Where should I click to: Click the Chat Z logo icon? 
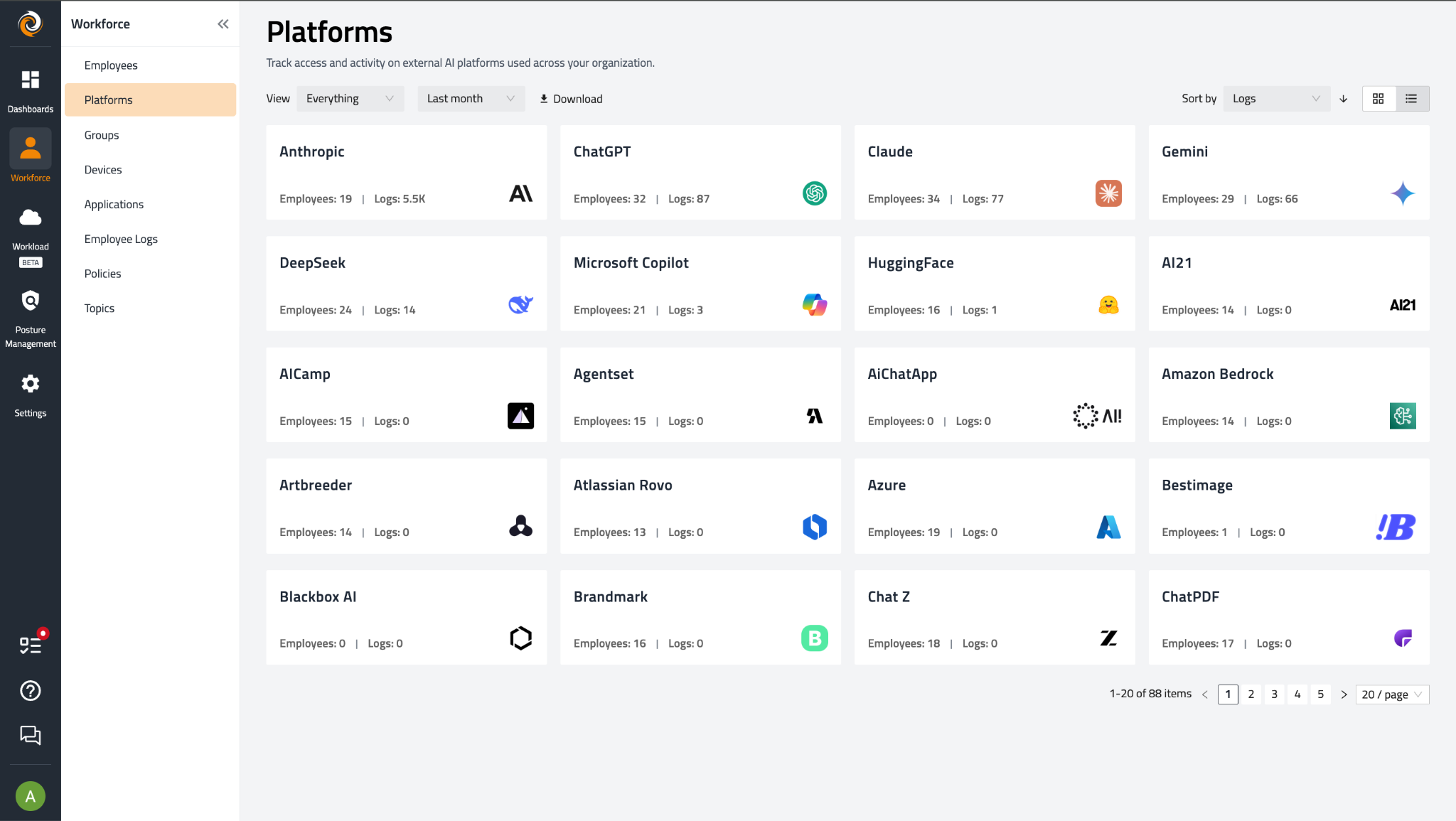tap(1108, 638)
